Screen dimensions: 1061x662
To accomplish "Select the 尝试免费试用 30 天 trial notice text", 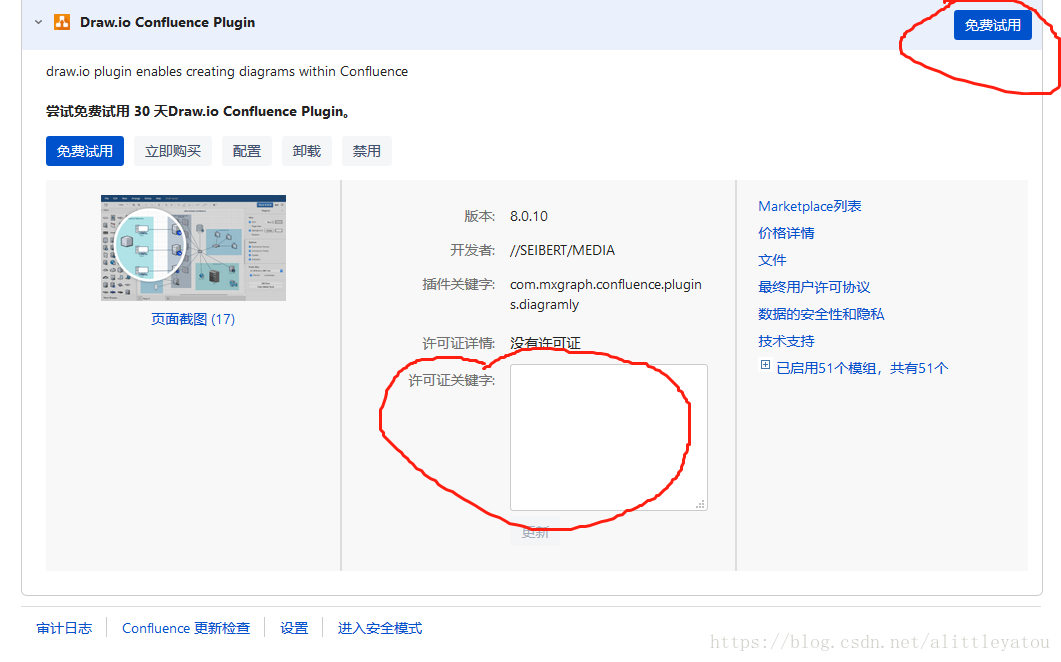I will click(198, 111).
